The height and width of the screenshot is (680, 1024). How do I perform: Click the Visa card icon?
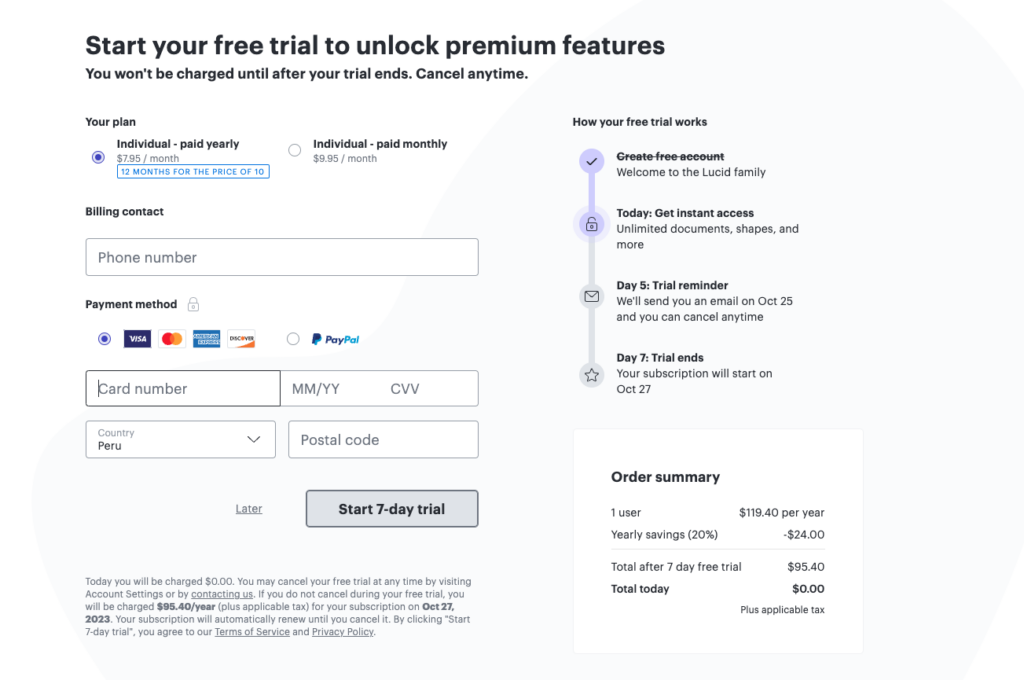[x=137, y=339]
